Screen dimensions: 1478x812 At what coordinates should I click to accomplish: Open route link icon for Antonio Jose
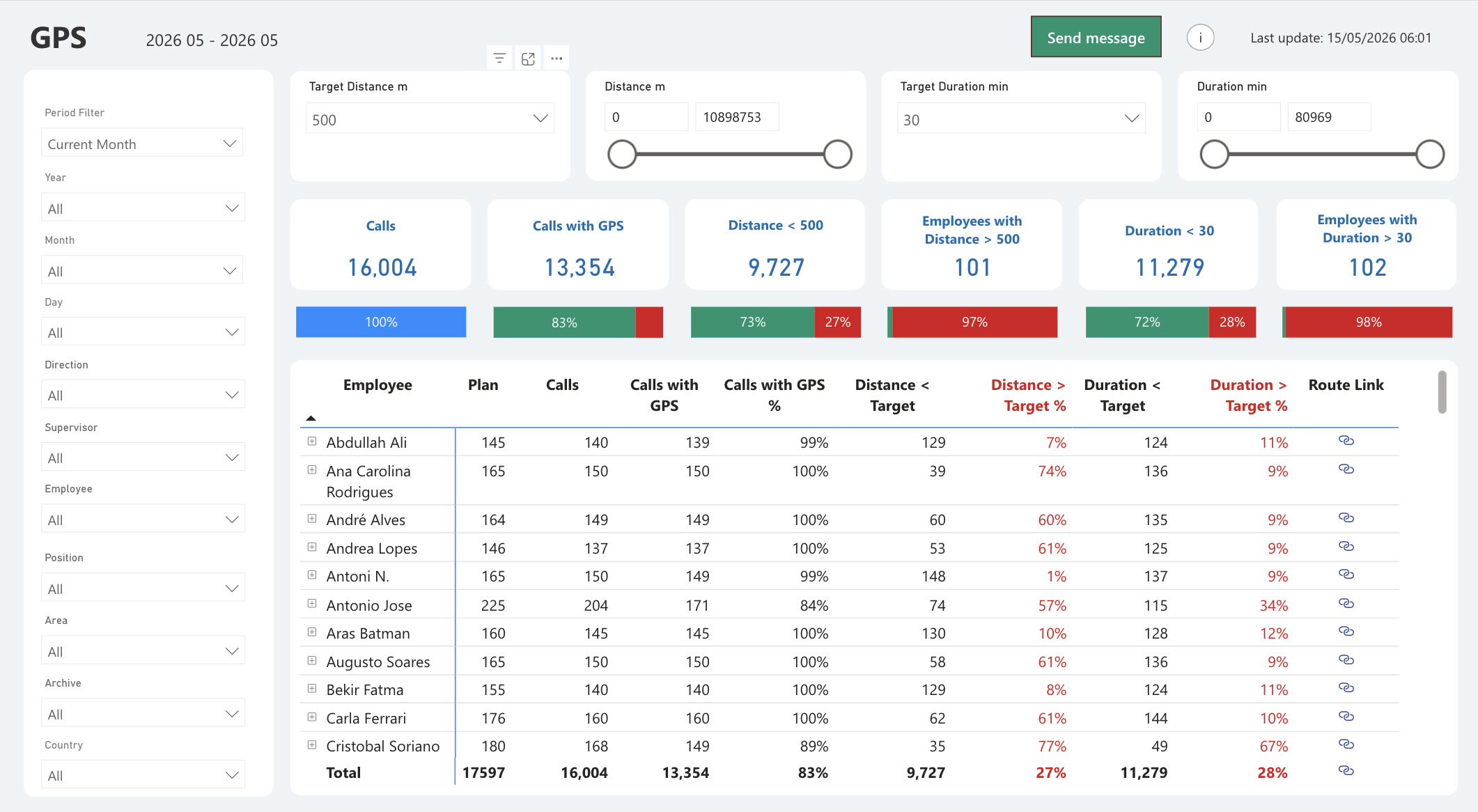point(1346,604)
